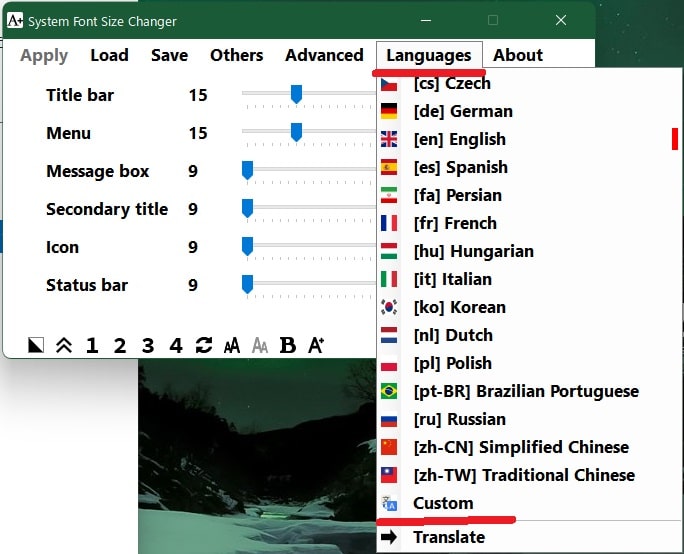684x554 pixels.
Task: Open the Save menu
Action: [x=169, y=55]
